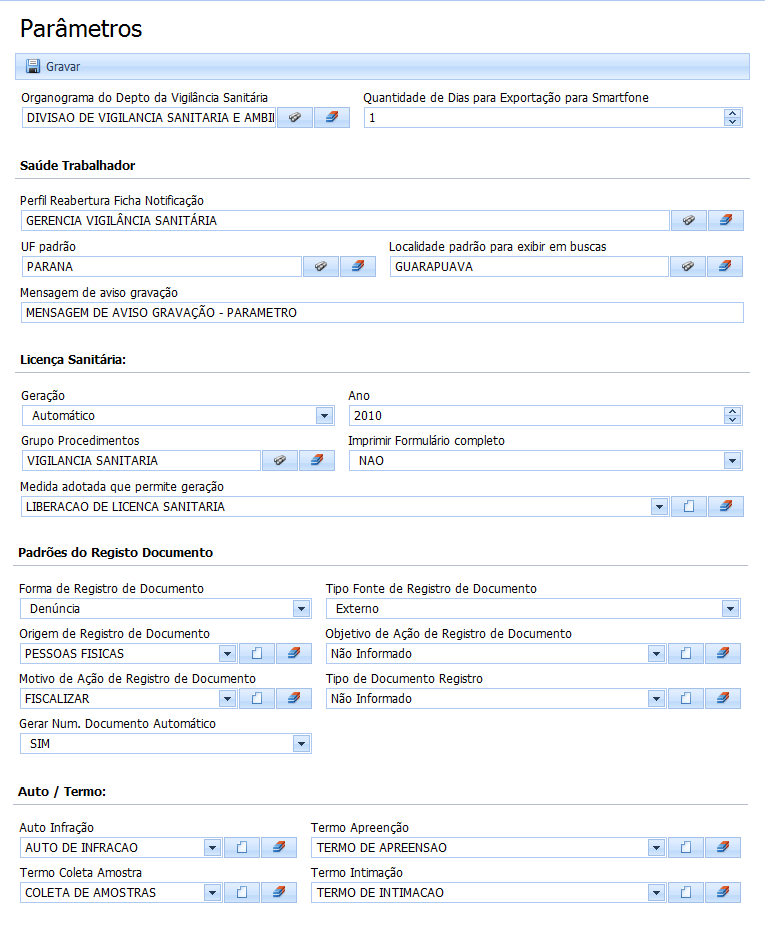The width and height of the screenshot is (765, 934).
Task: Expand Origem de Registro de Documento dropdown
Action: pos(228,654)
